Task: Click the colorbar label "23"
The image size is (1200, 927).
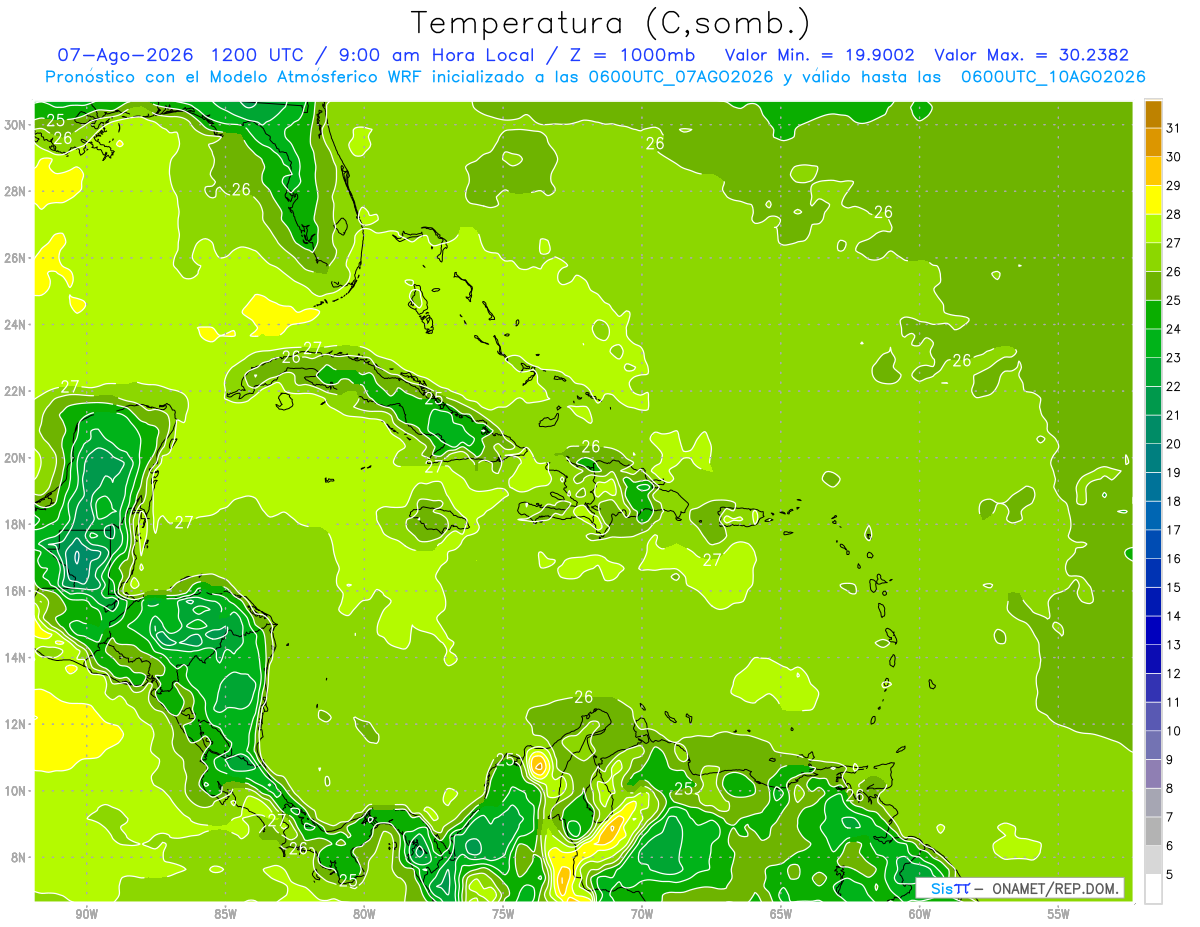Action: (x=1174, y=357)
